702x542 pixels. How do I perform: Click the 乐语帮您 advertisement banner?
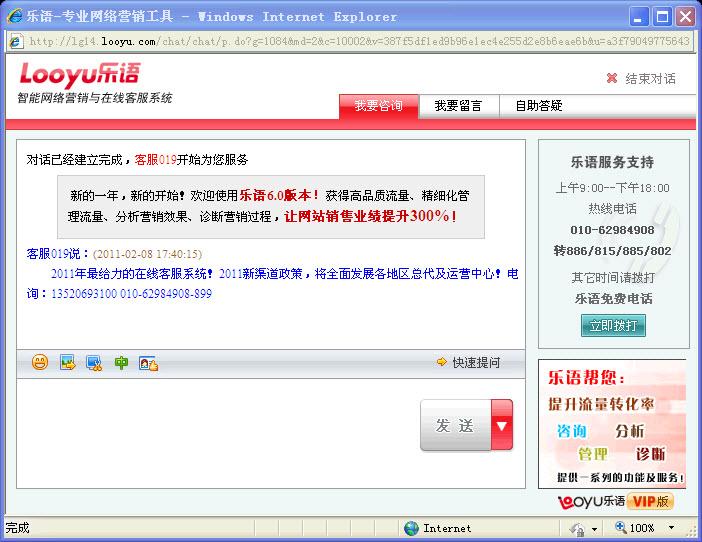[x=612, y=424]
